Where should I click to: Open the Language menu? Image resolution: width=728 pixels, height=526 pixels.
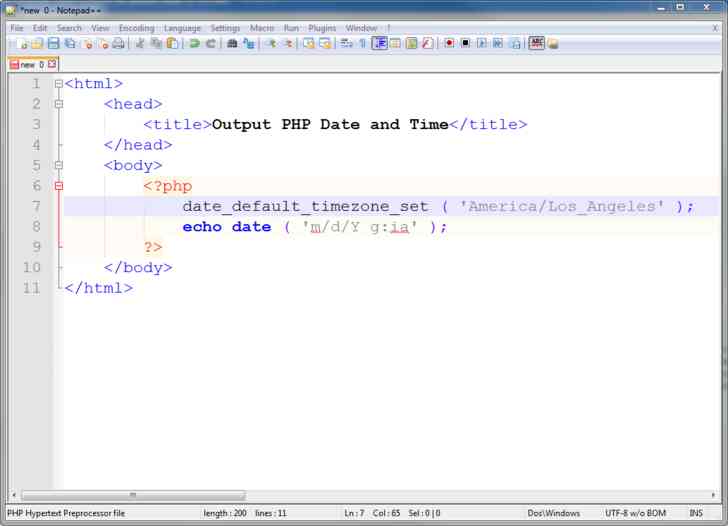[x=182, y=28]
